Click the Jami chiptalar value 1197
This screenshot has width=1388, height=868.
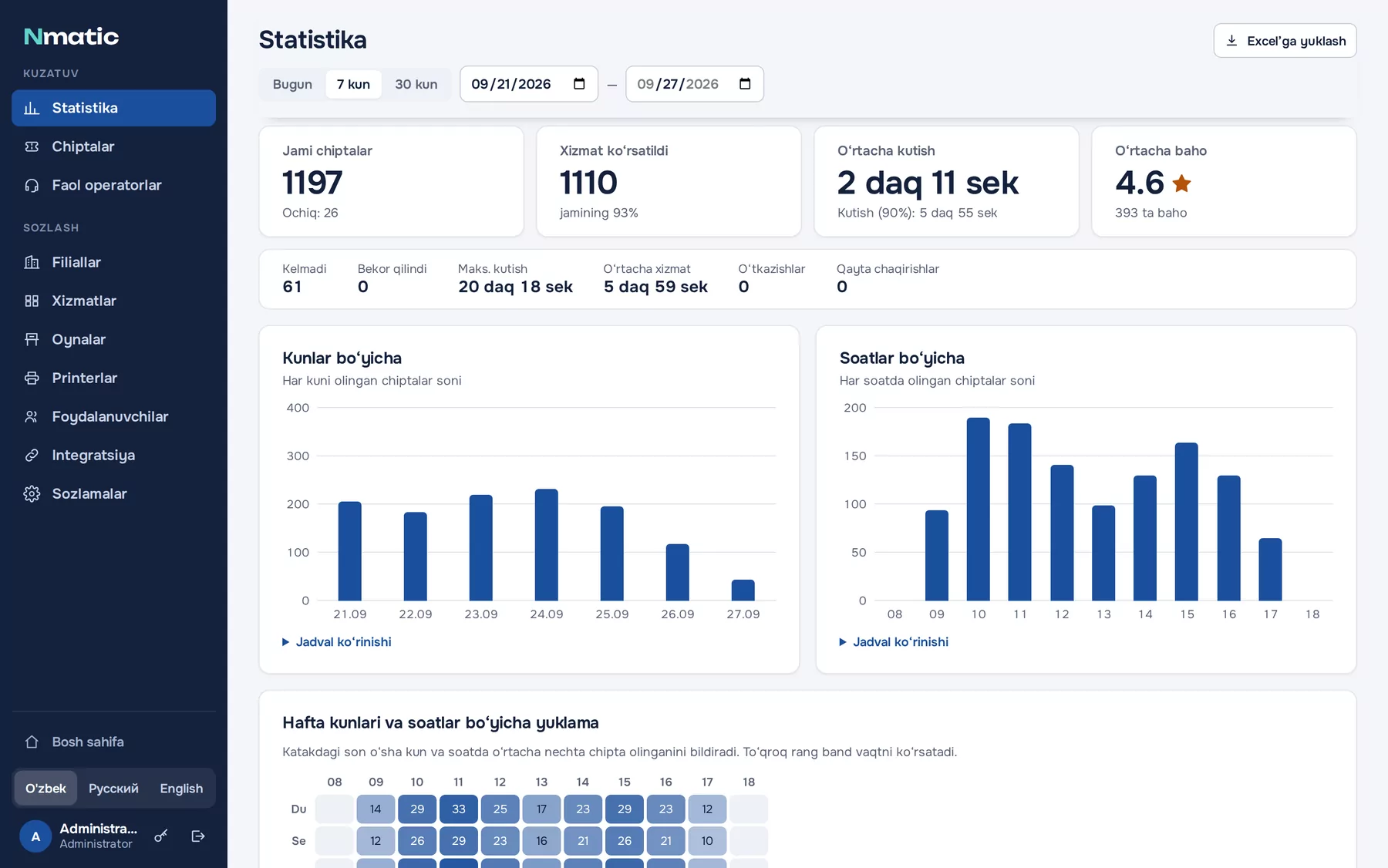tap(312, 183)
